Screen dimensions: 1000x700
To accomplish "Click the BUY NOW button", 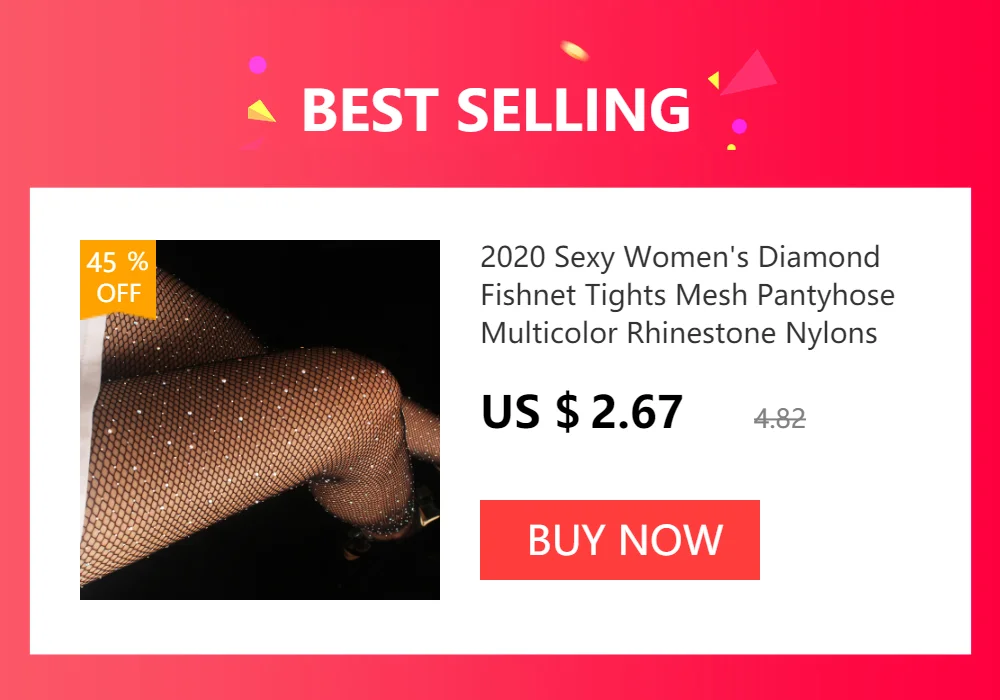I will 619,540.
